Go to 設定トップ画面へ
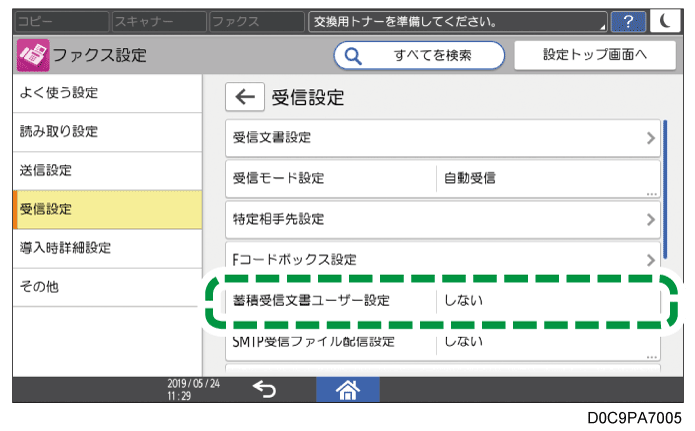 595,55
